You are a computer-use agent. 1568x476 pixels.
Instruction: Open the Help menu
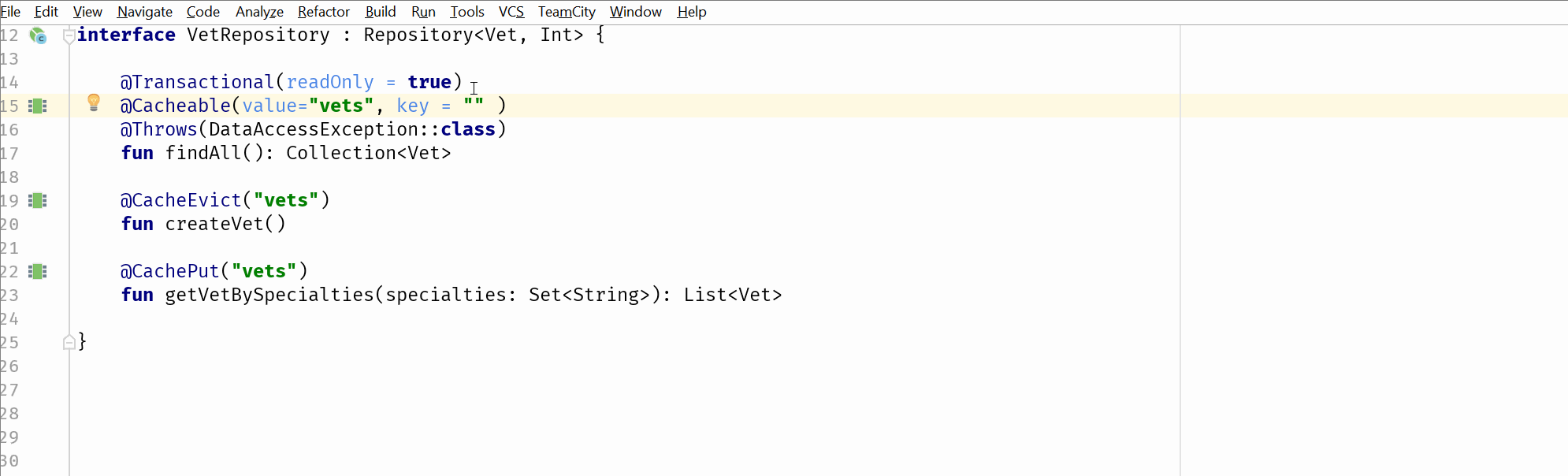tap(691, 12)
